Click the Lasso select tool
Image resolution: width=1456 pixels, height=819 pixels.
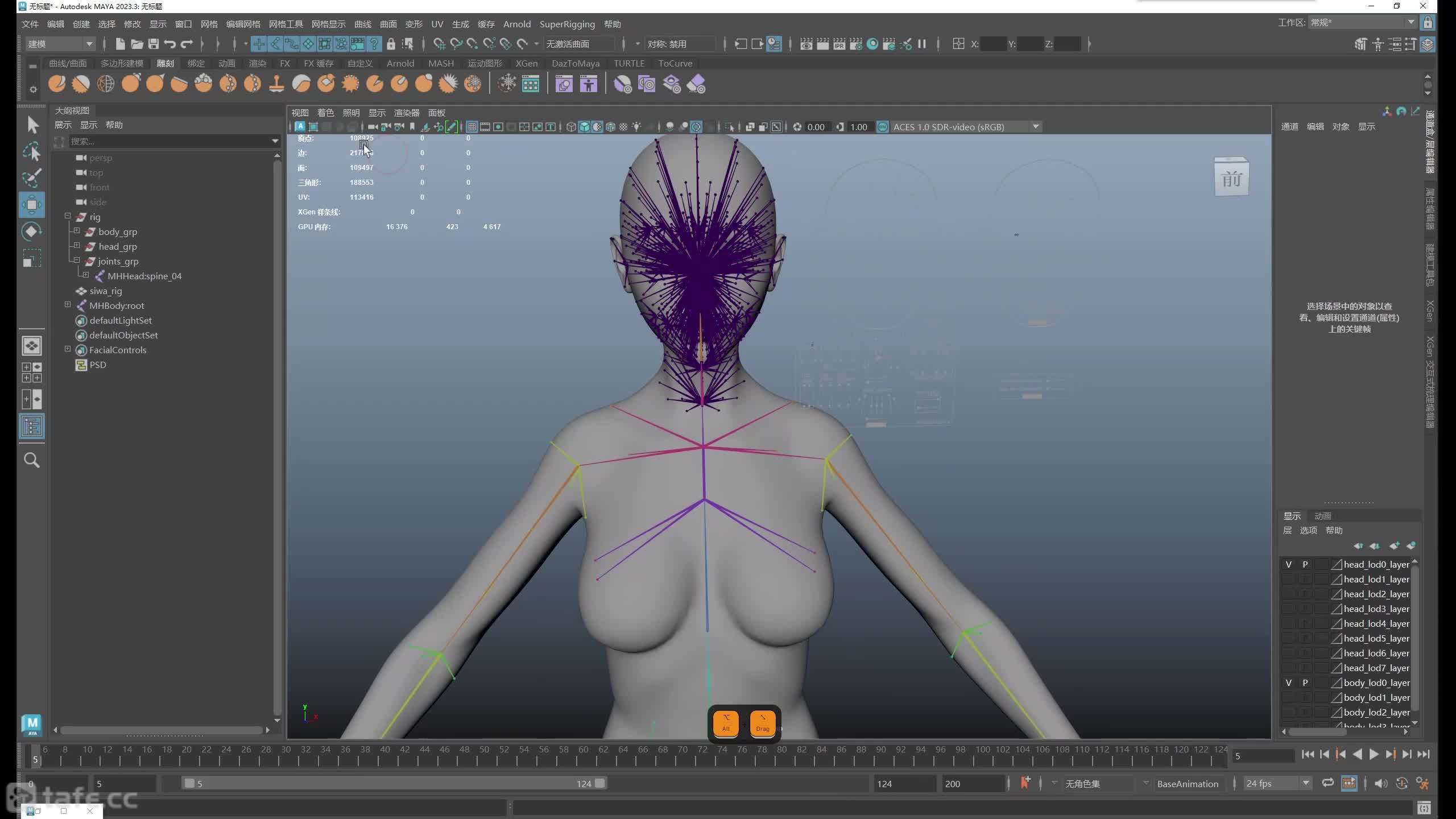pyautogui.click(x=32, y=152)
